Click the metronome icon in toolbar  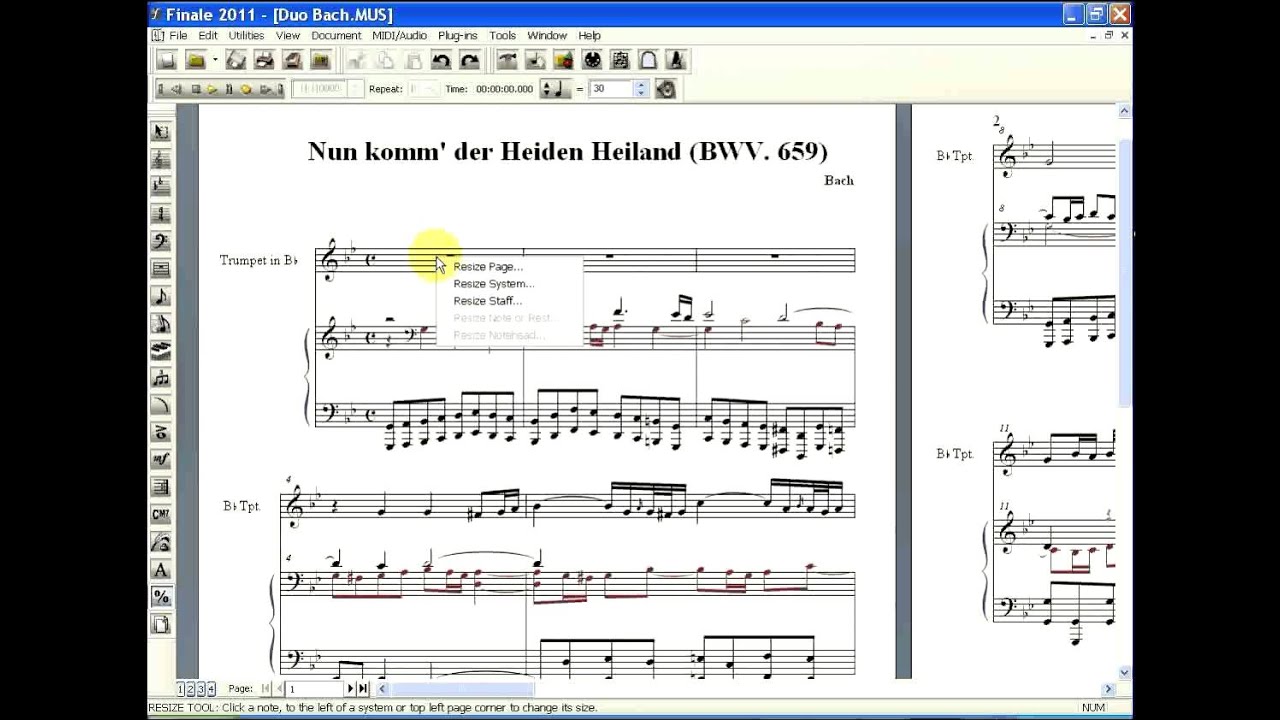pyautogui.click(x=677, y=60)
